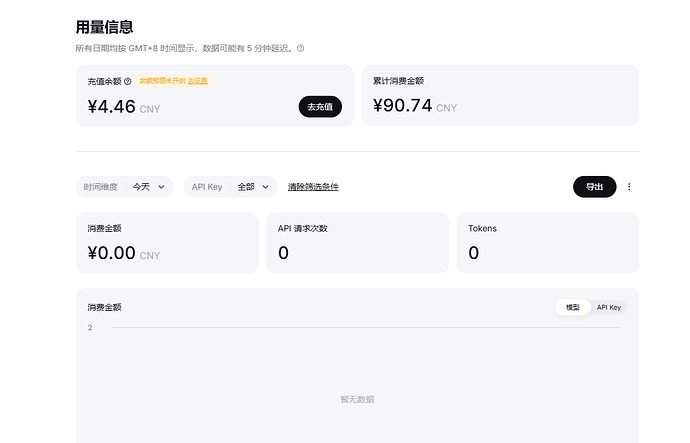Screen dimensions: 690x443
Task: Expand the 时间维度 今天 dropdown
Action: click(125, 187)
